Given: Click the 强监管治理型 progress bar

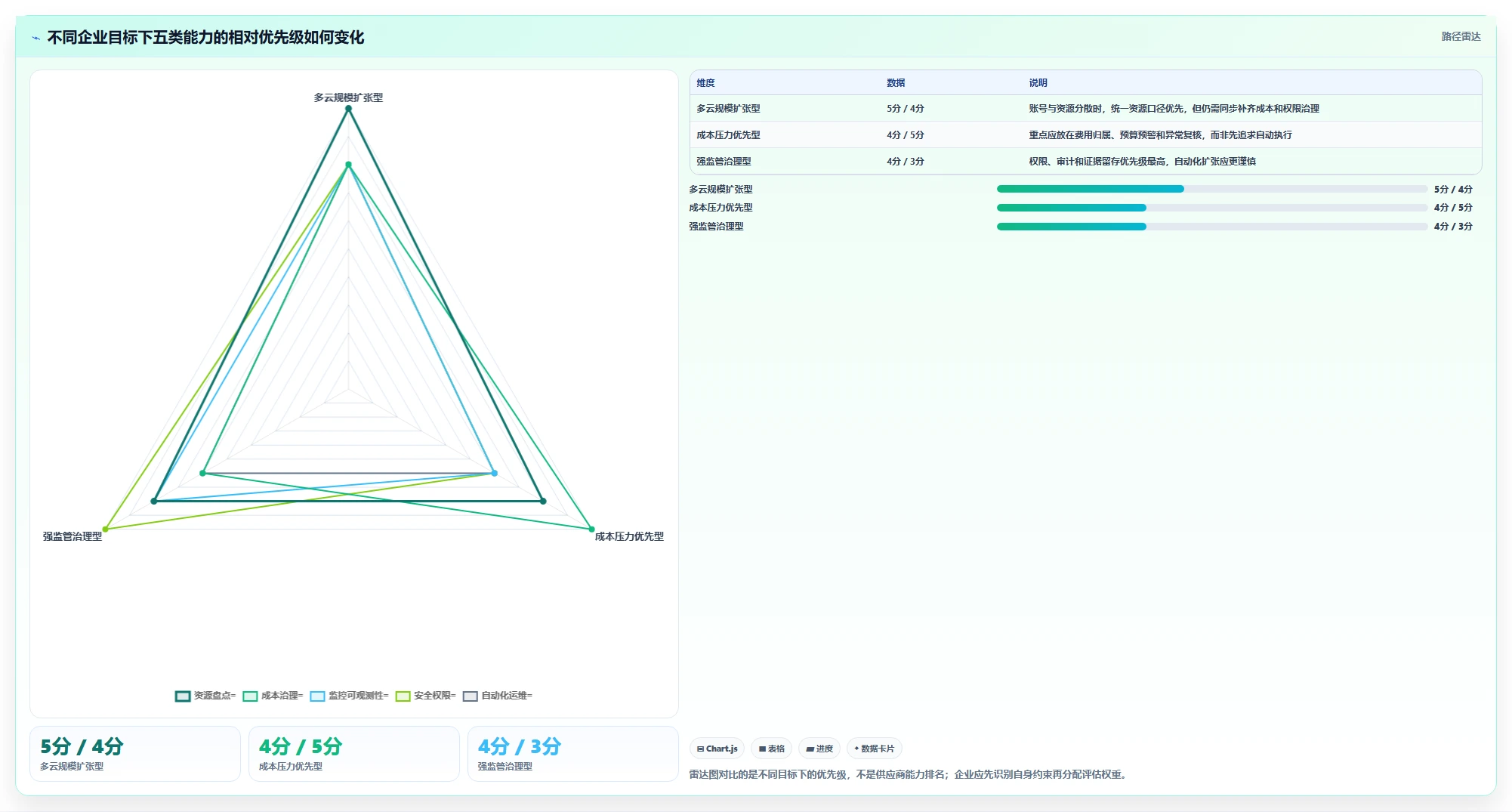Looking at the screenshot, I should pyautogui.click(x=1212, y=227).
